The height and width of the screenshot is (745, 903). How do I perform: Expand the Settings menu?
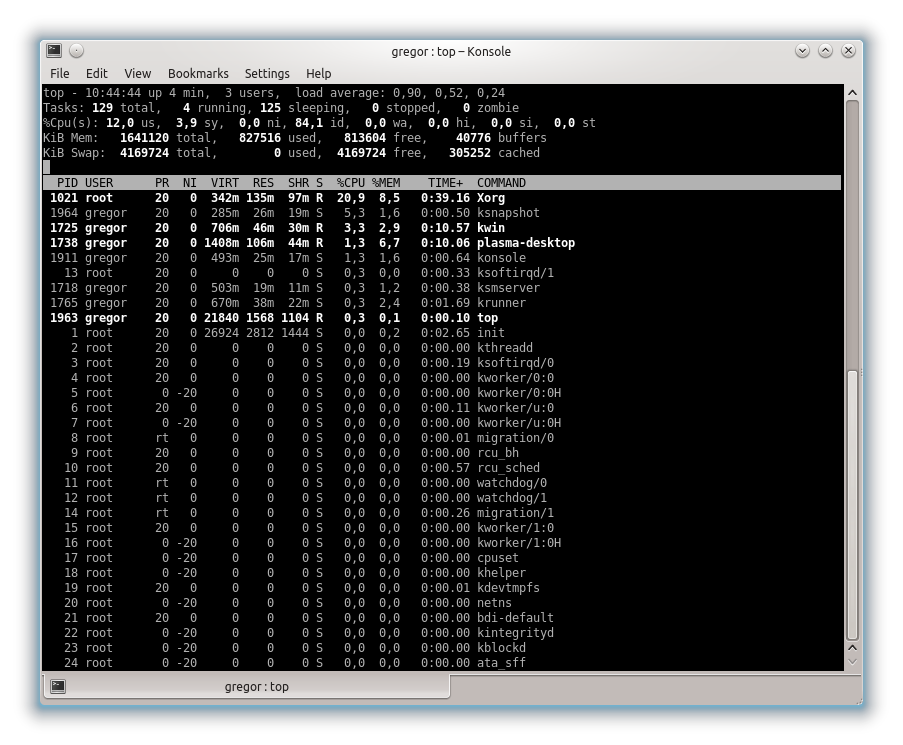(x=267, y=73)
